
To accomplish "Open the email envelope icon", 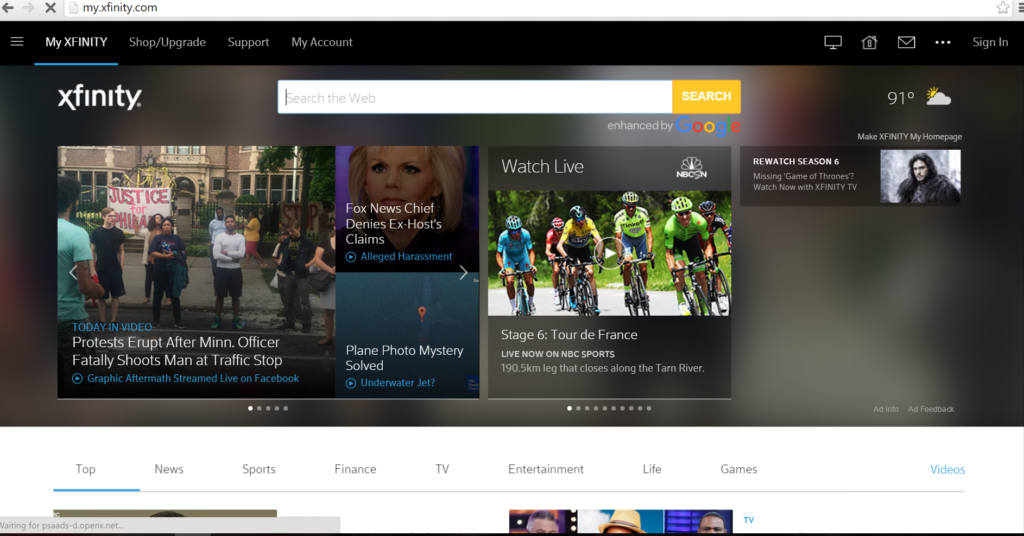I will (906, 42).
